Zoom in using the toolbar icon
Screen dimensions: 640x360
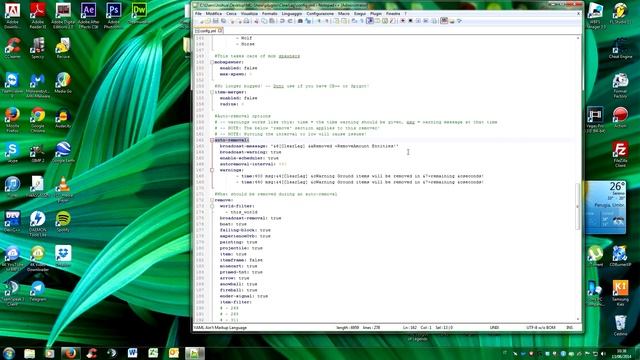pos(319,21)
